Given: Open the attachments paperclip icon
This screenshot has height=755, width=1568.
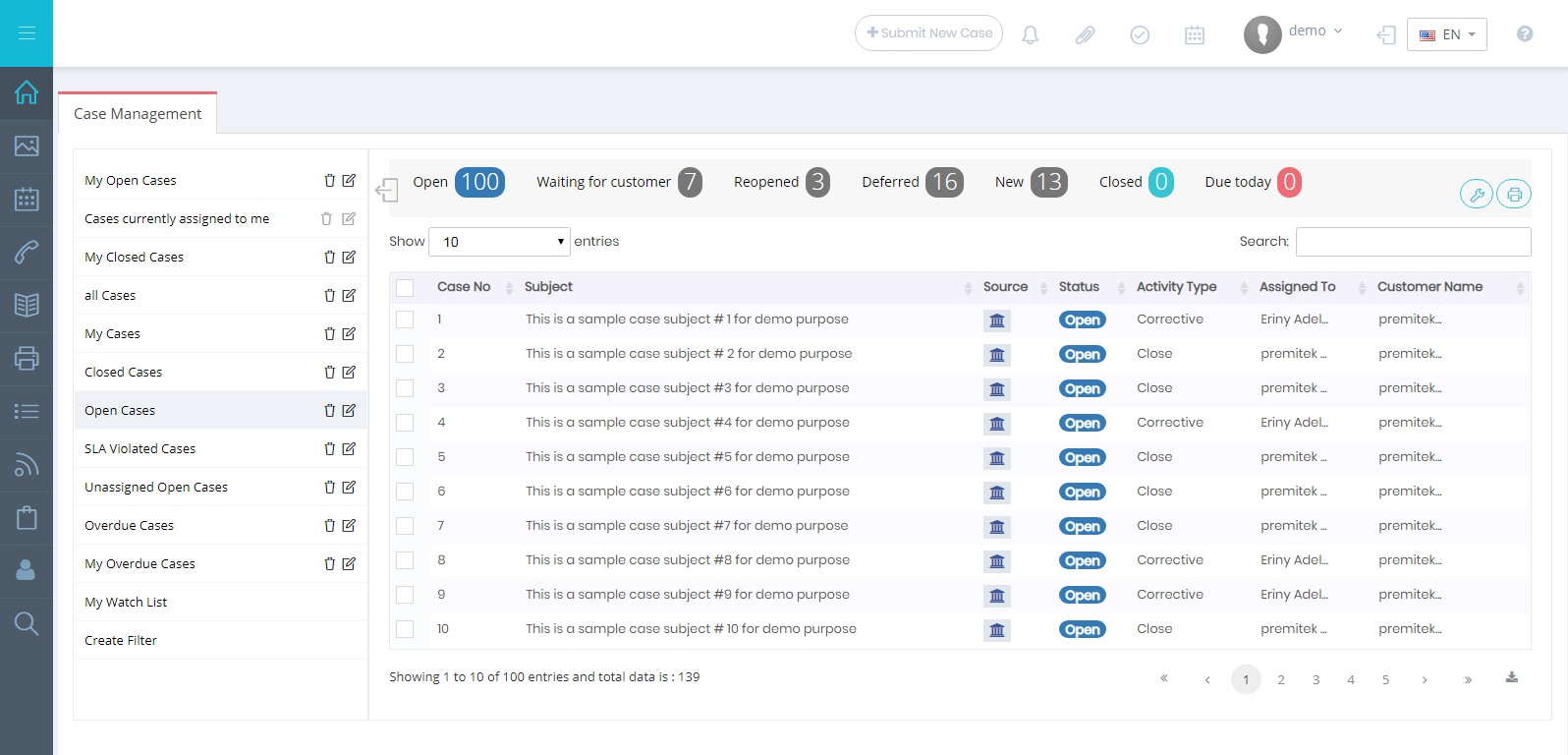Looking at the screenshot, I should click(1085, 35).
